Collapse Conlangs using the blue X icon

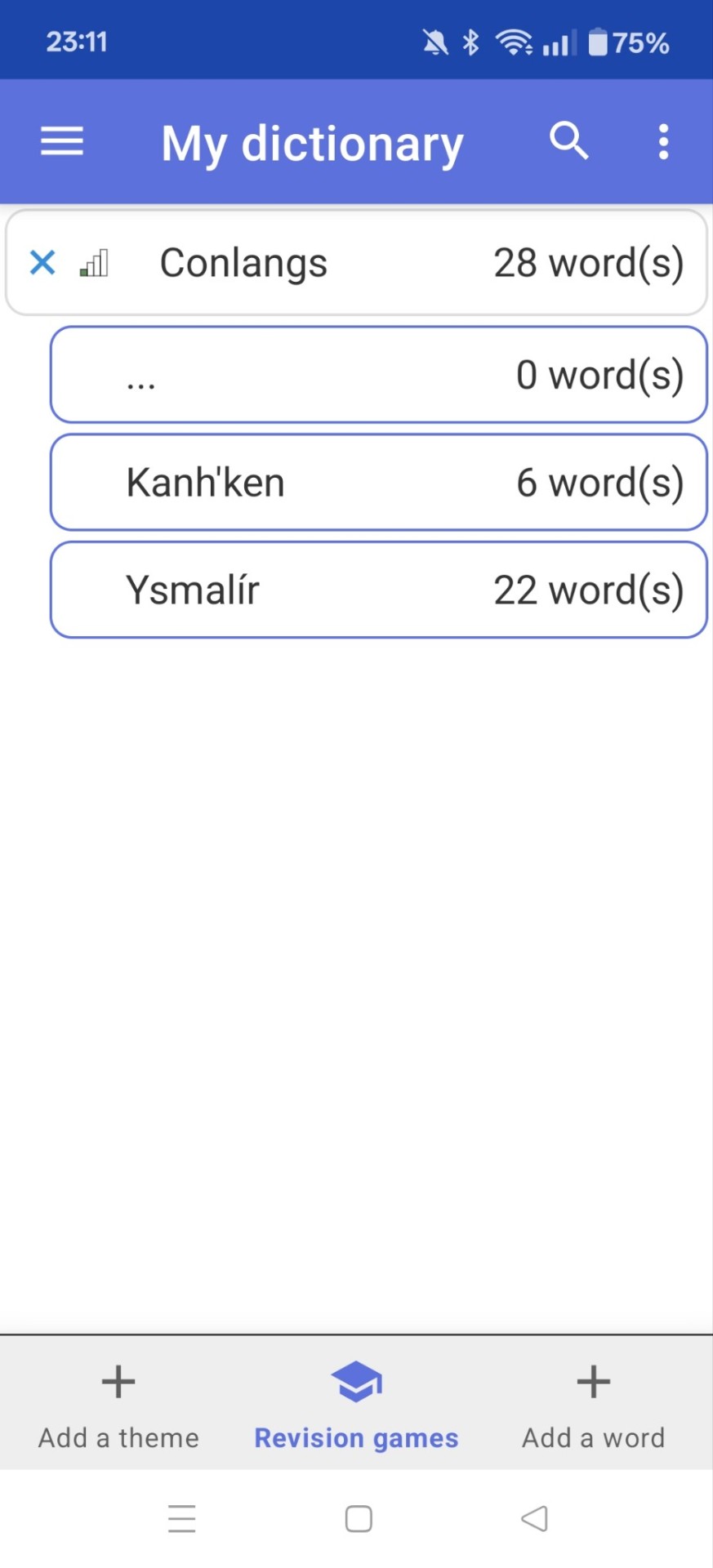[x=42, y=263]
